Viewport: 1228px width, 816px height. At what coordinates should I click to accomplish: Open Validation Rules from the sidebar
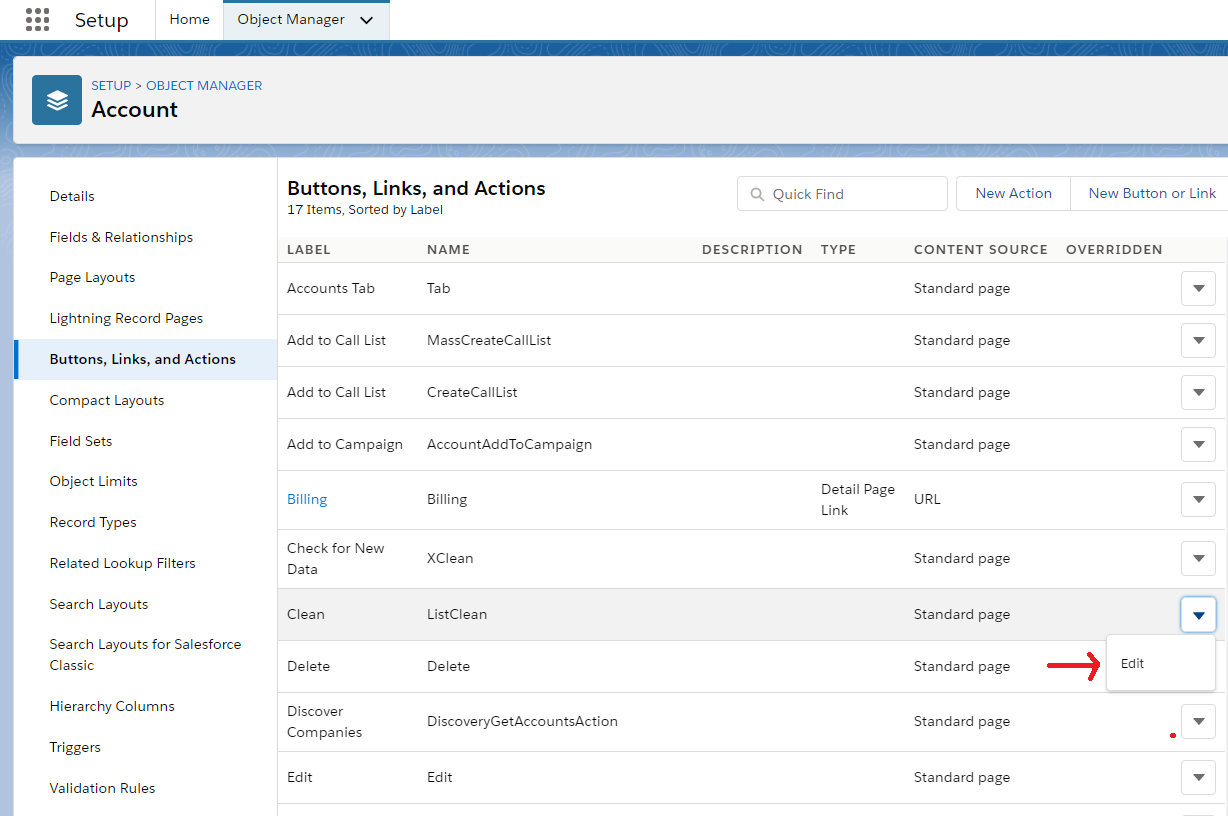coord(102,788)
